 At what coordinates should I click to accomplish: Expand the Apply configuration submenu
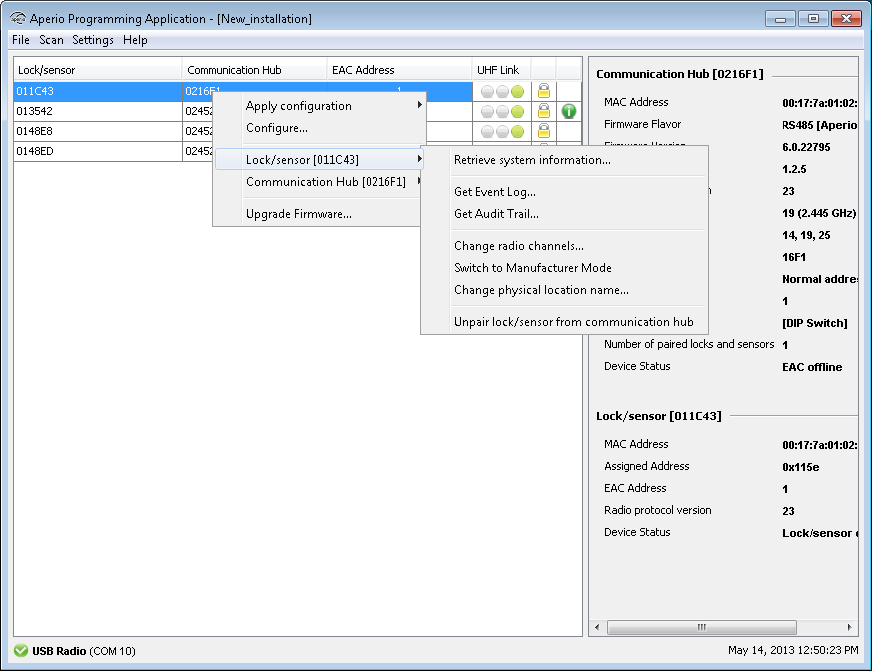319,106
